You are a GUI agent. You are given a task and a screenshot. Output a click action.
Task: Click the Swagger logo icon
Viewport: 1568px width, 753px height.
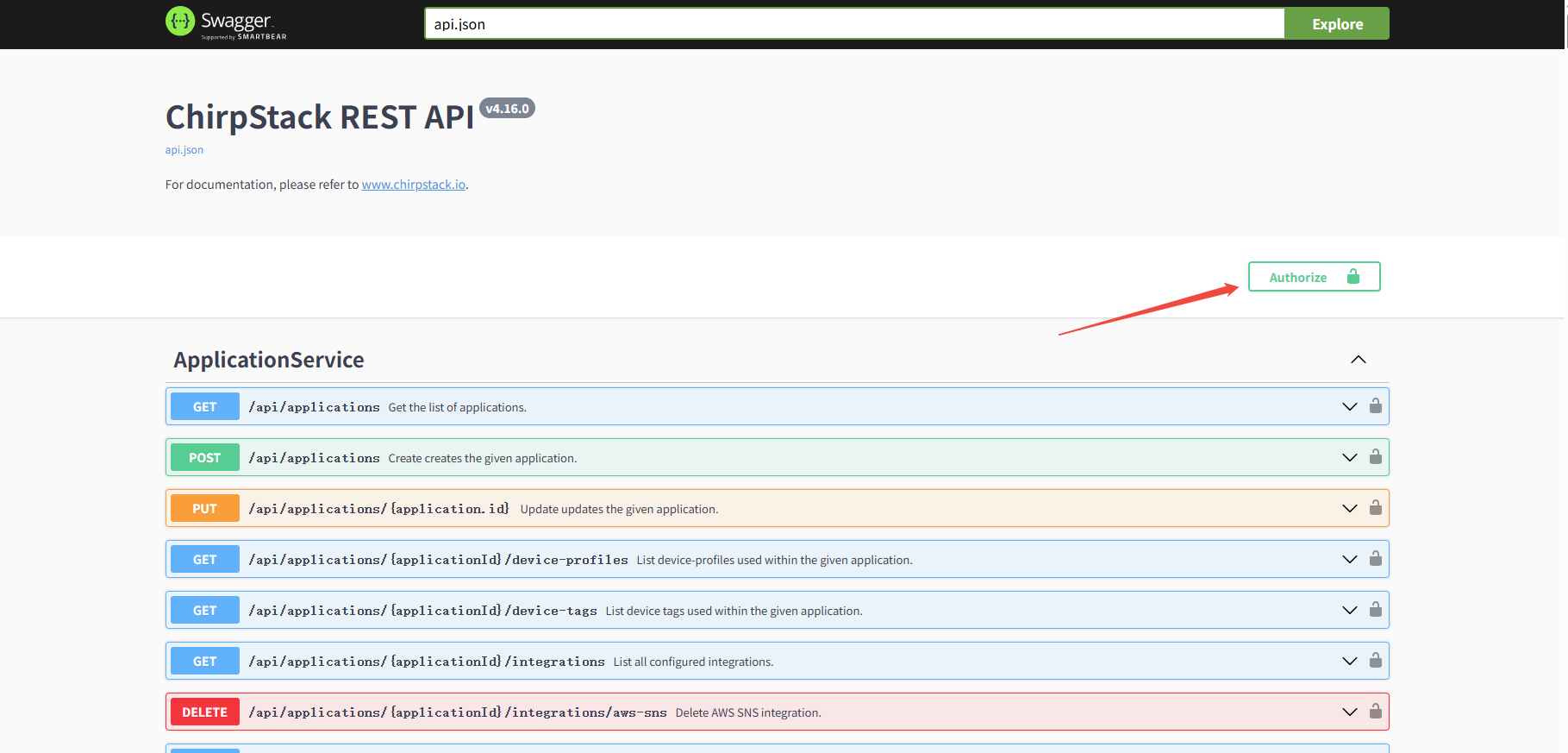pyautogui.click(x=180, y=22)
